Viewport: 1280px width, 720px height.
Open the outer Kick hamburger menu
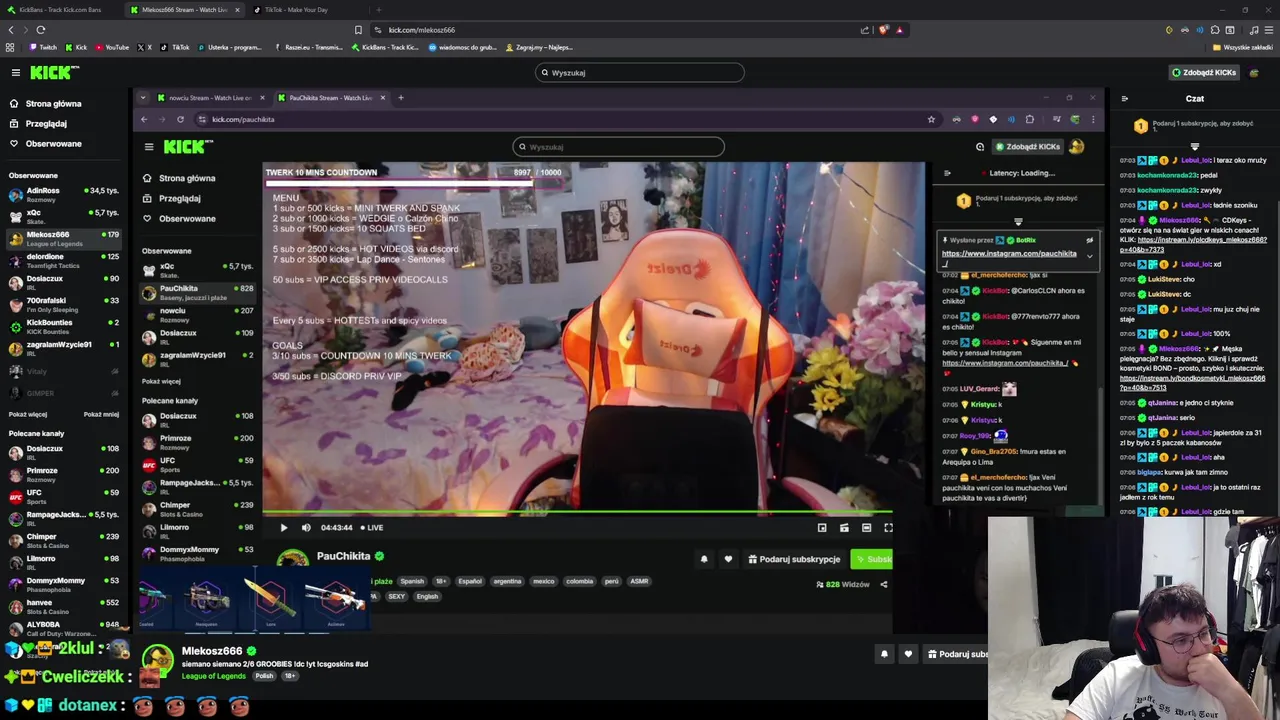pyautogui.click(x=16, y=72)
